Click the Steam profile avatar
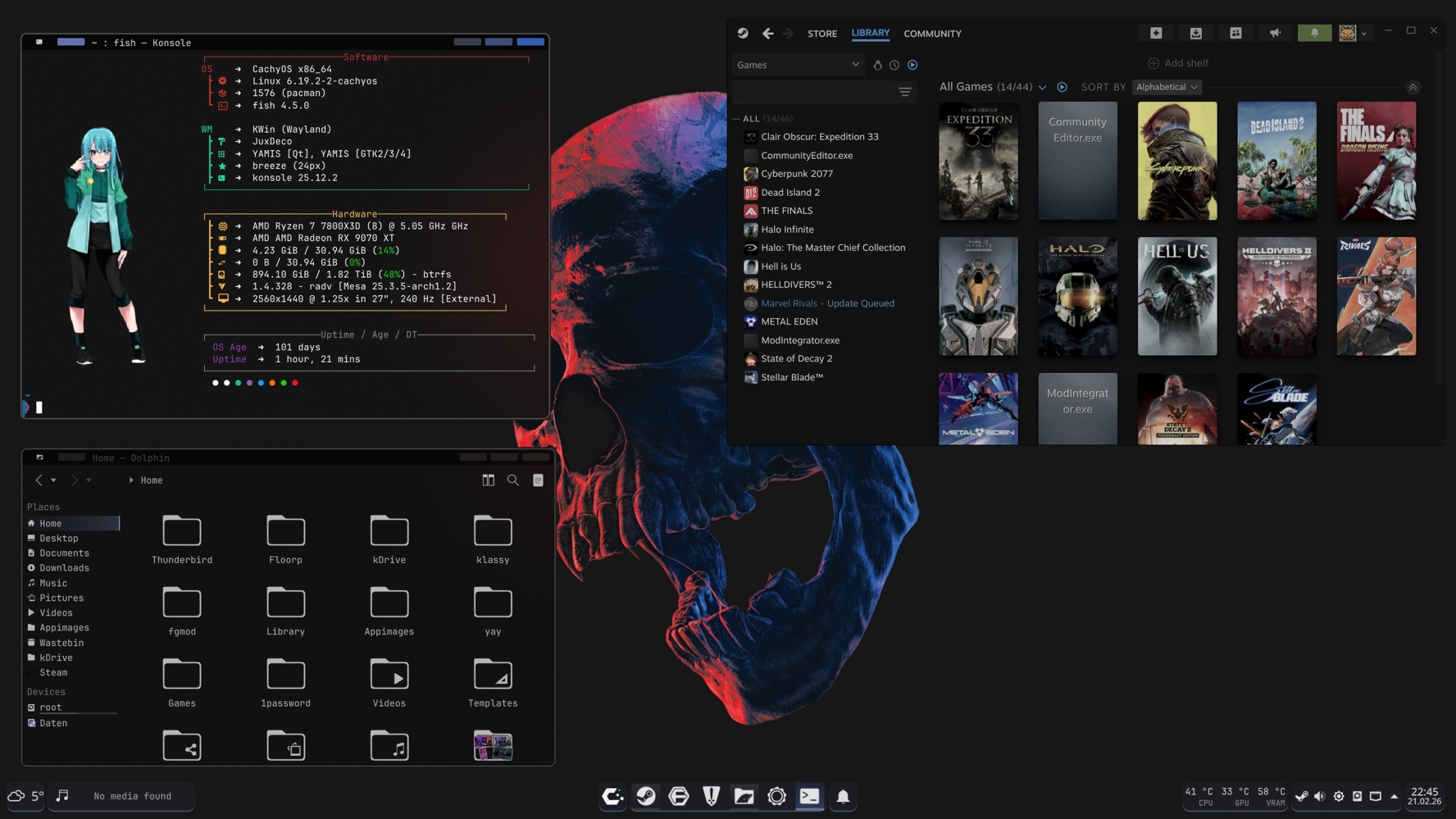This screenshot has width=1456, height=819. coord(1347,33)
